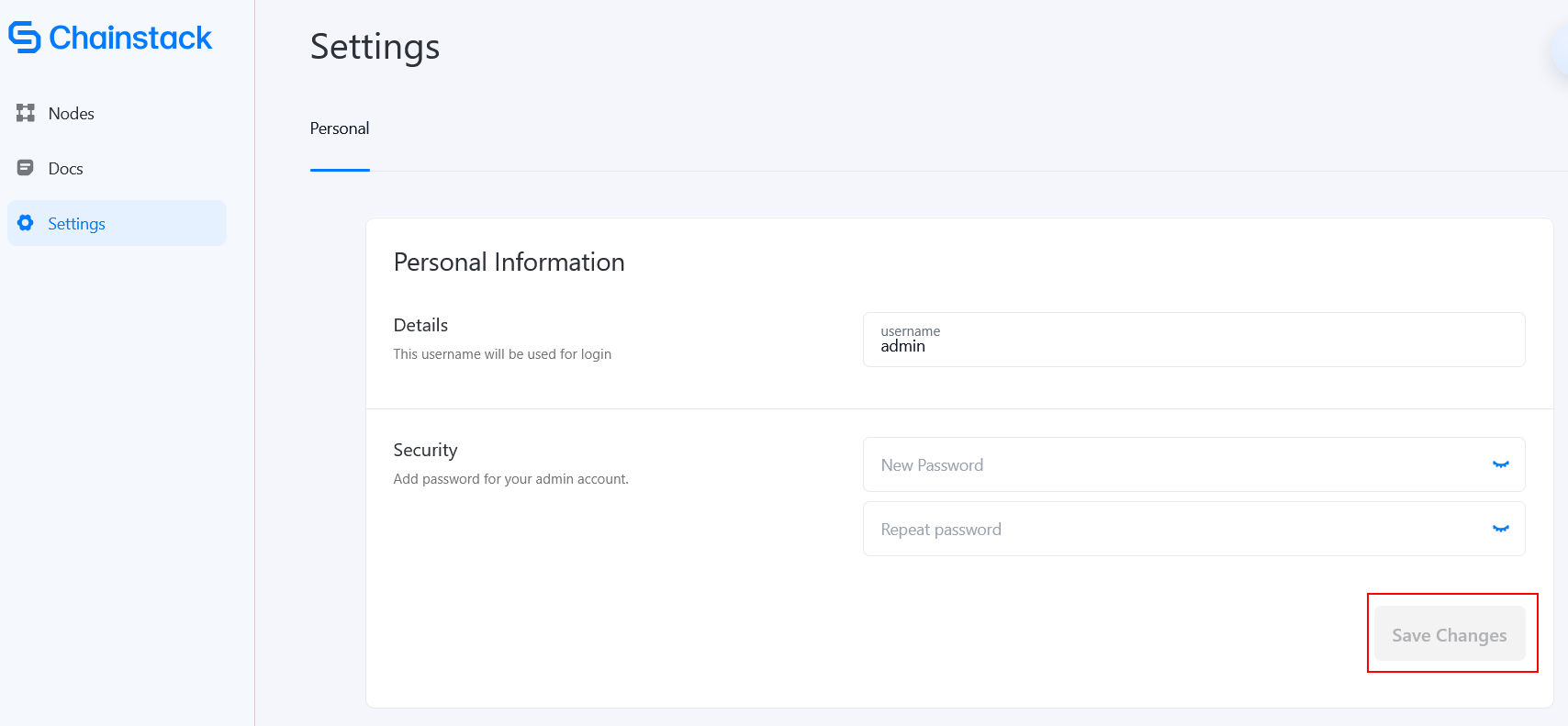Open the Docs sidebar item label
1568x726 pixels.
click(66, 169)
